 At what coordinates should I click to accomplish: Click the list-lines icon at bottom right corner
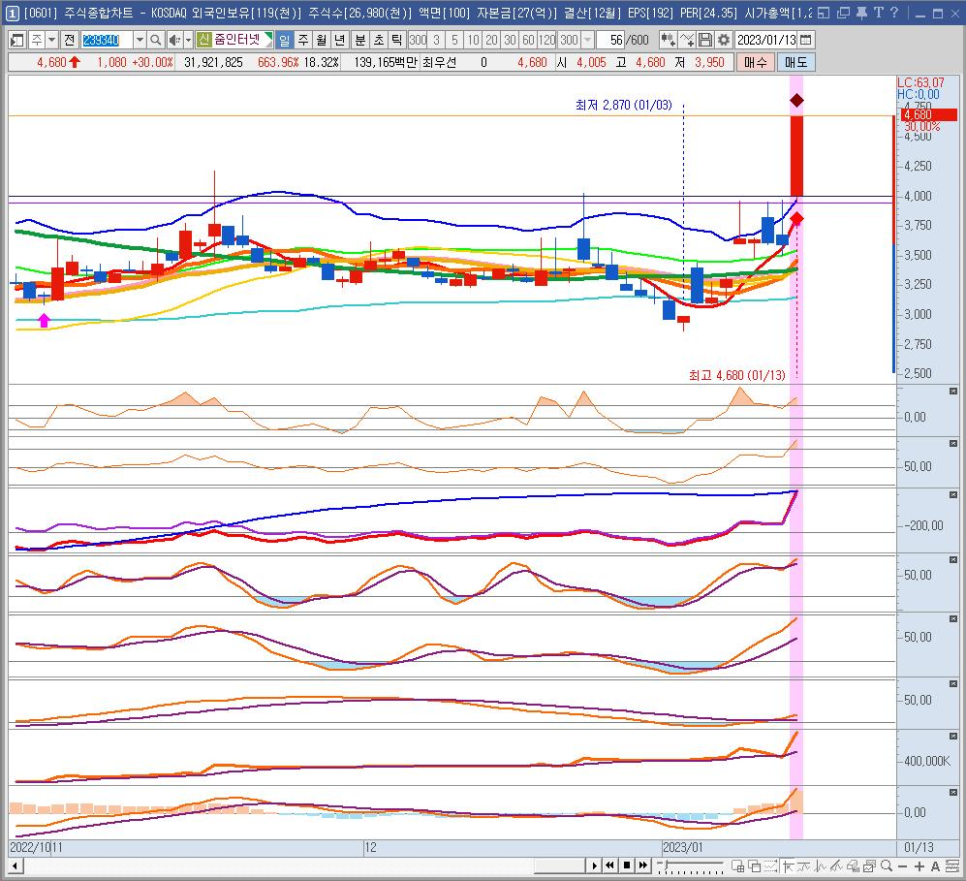click(x=952, y=866)
